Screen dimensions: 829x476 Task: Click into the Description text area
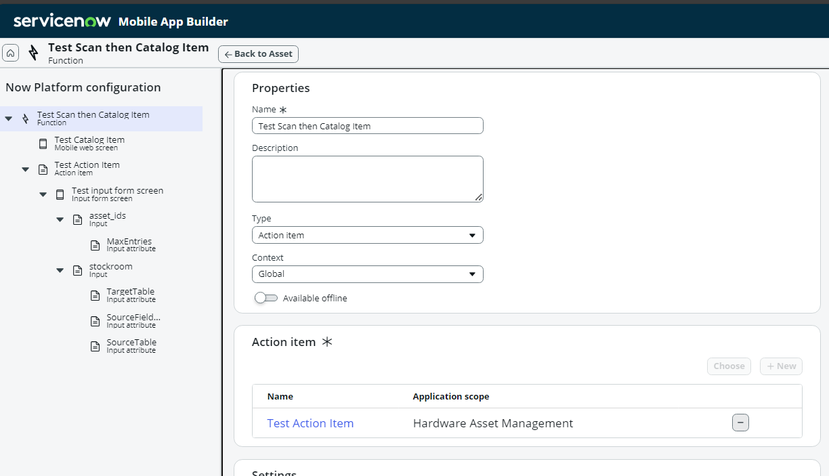367,179
